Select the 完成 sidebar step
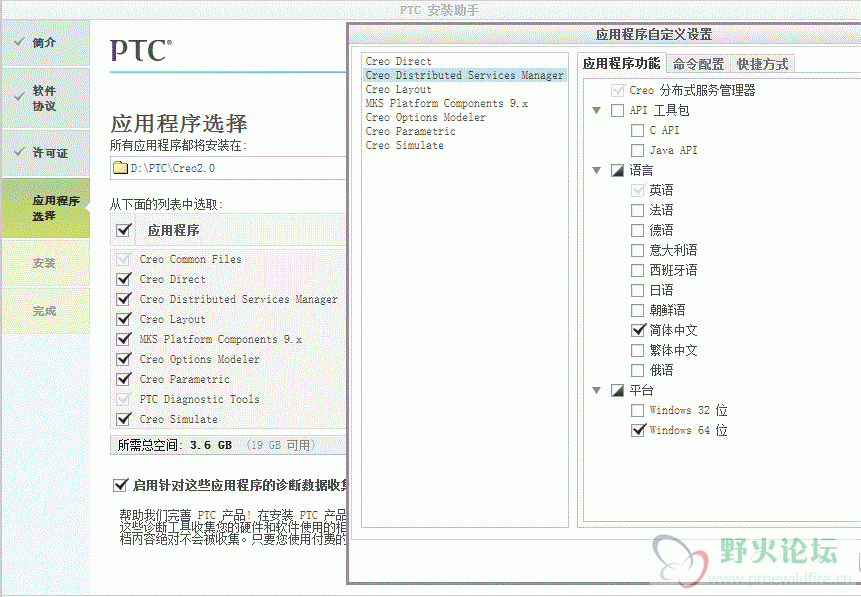This screenshot has width=861, height=597. click(45, 311)
